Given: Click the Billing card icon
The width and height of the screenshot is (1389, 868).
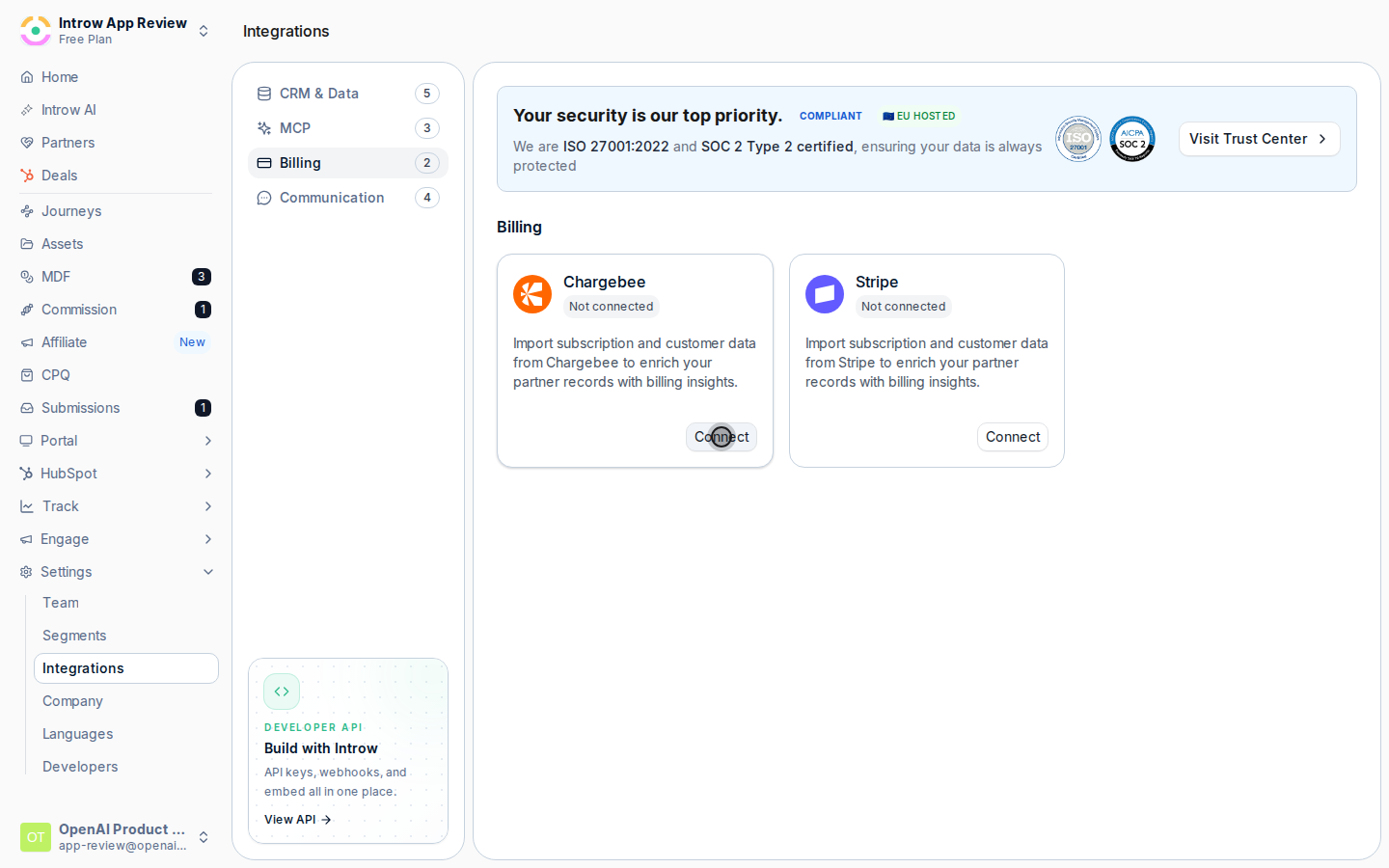Looking at the screenshot, I should [264, 163].
